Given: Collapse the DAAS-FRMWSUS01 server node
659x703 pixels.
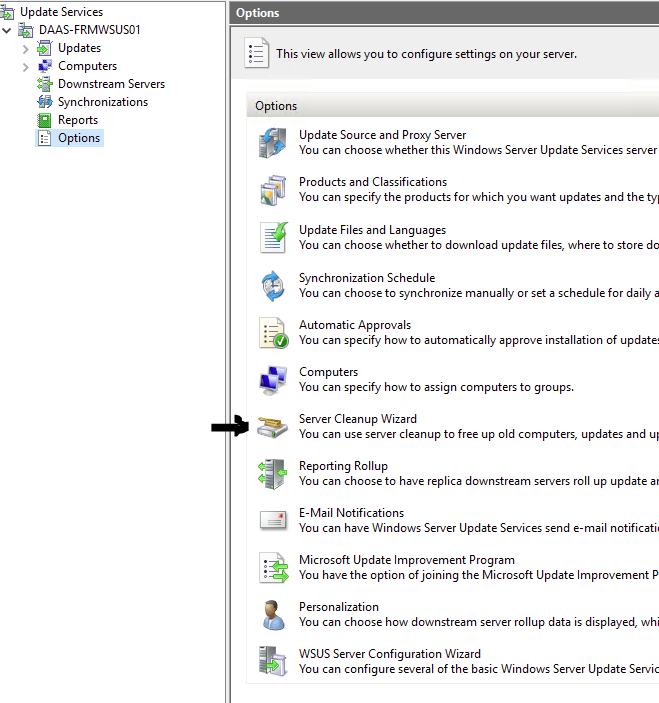Looking at the screenshot, I should 7,30.
